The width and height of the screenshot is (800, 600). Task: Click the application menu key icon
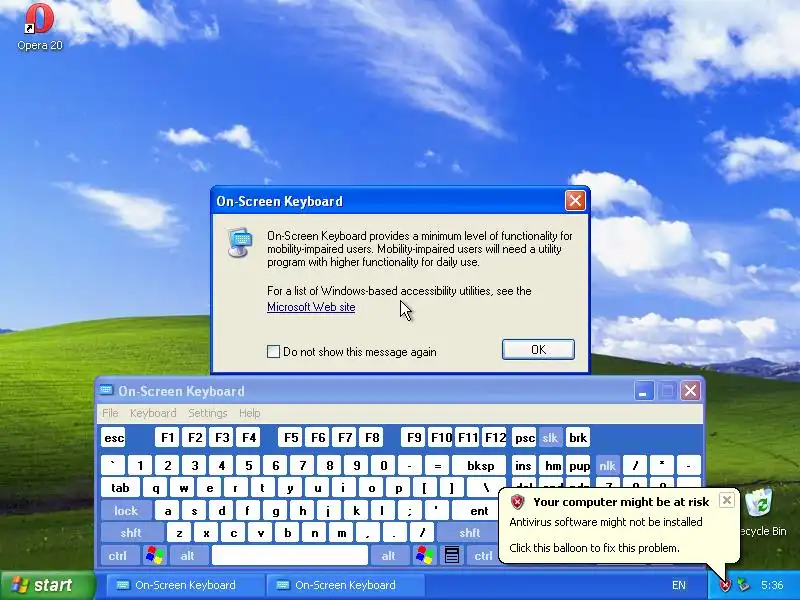coord(452,555)
